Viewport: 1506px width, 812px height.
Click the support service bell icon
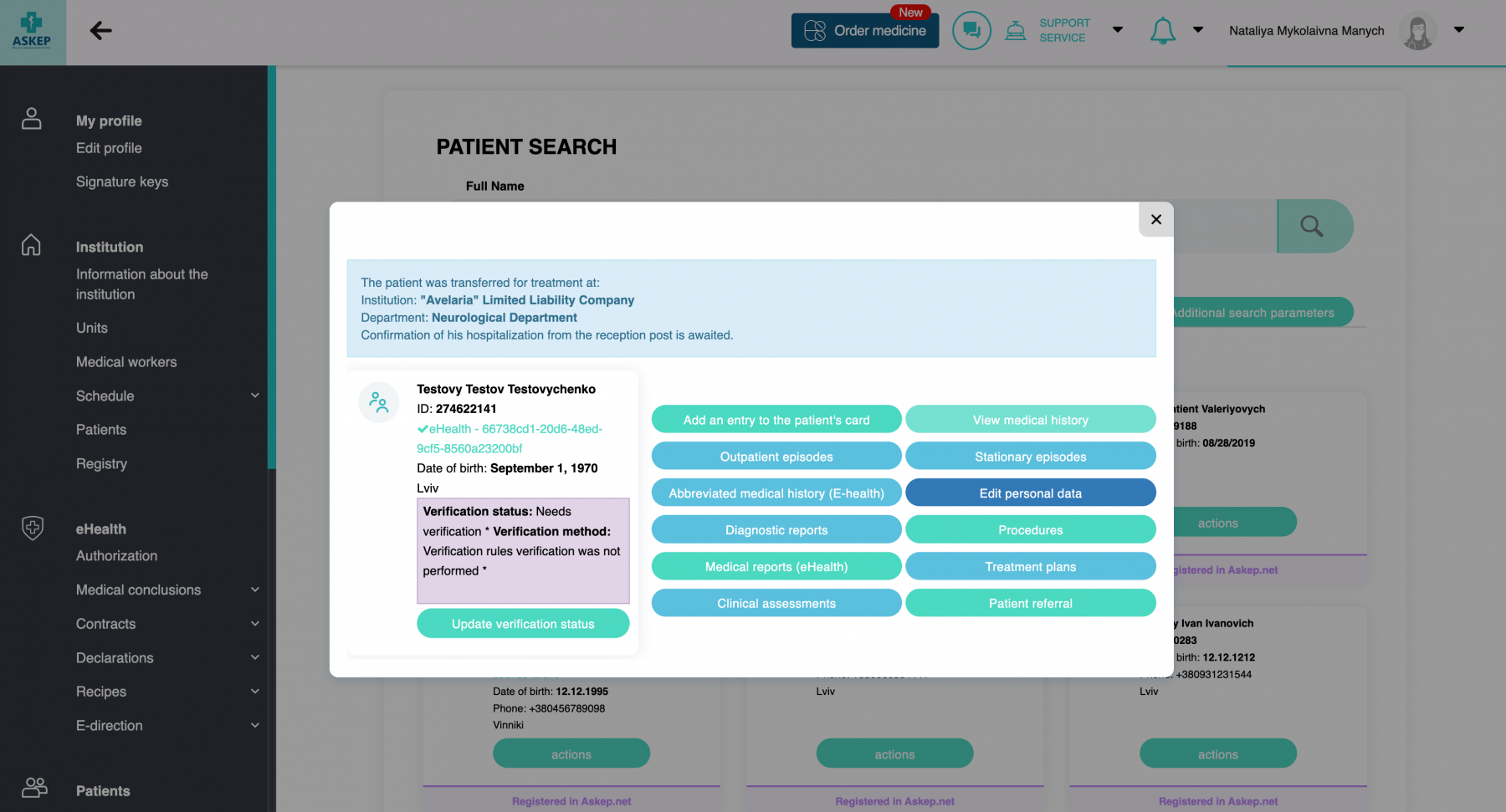click(1016, 31)
